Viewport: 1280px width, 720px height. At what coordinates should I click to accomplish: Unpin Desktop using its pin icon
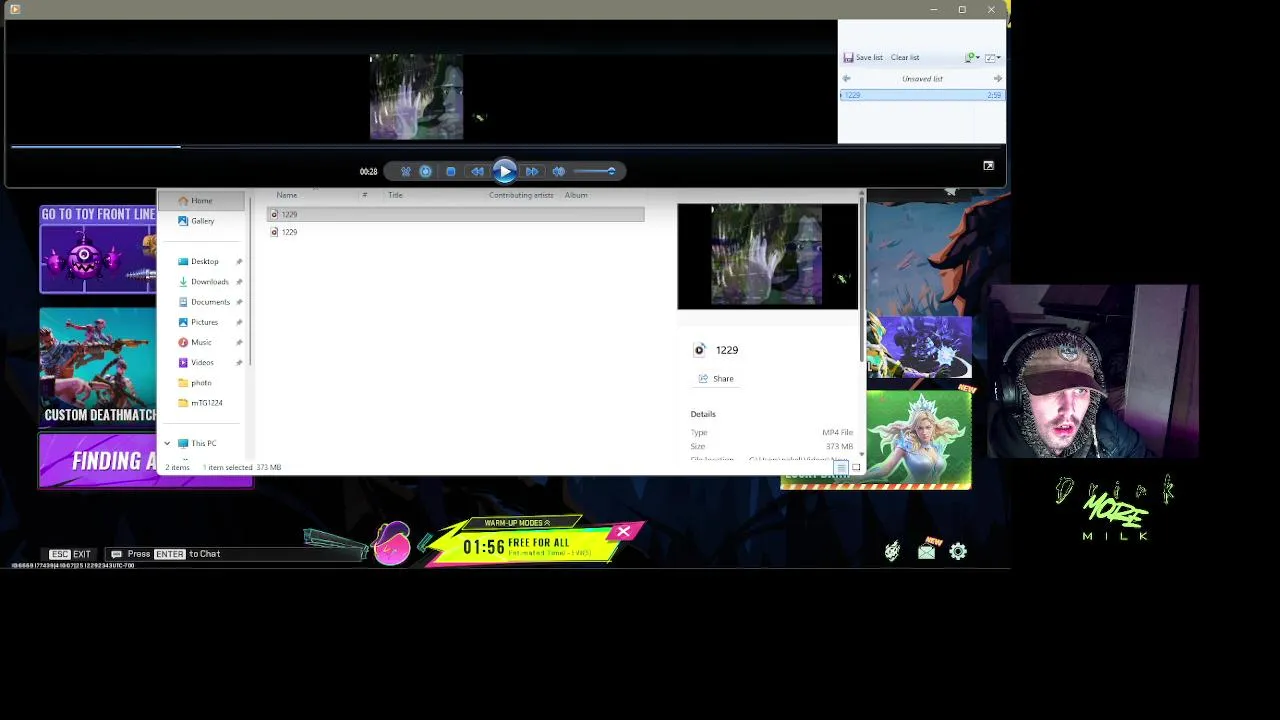[x=239, y=261]
